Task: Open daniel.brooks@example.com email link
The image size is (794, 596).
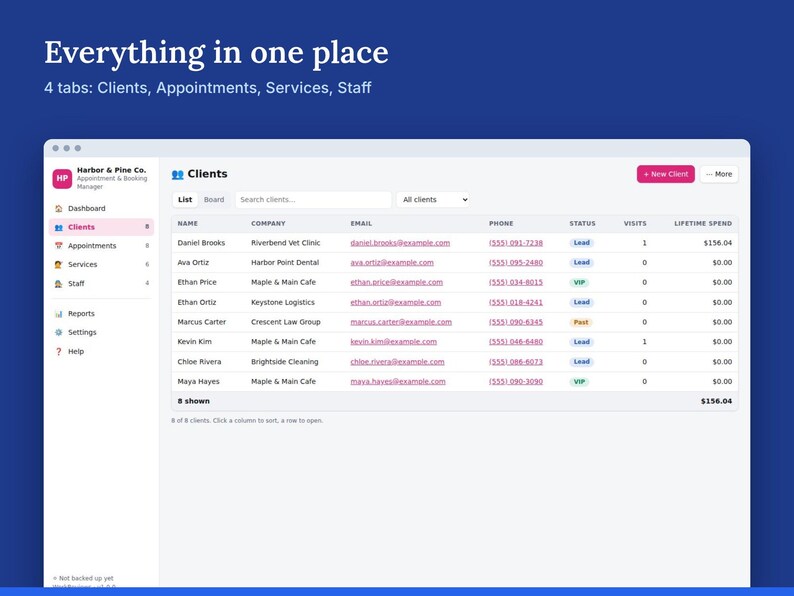Action: tap(400, 243)
